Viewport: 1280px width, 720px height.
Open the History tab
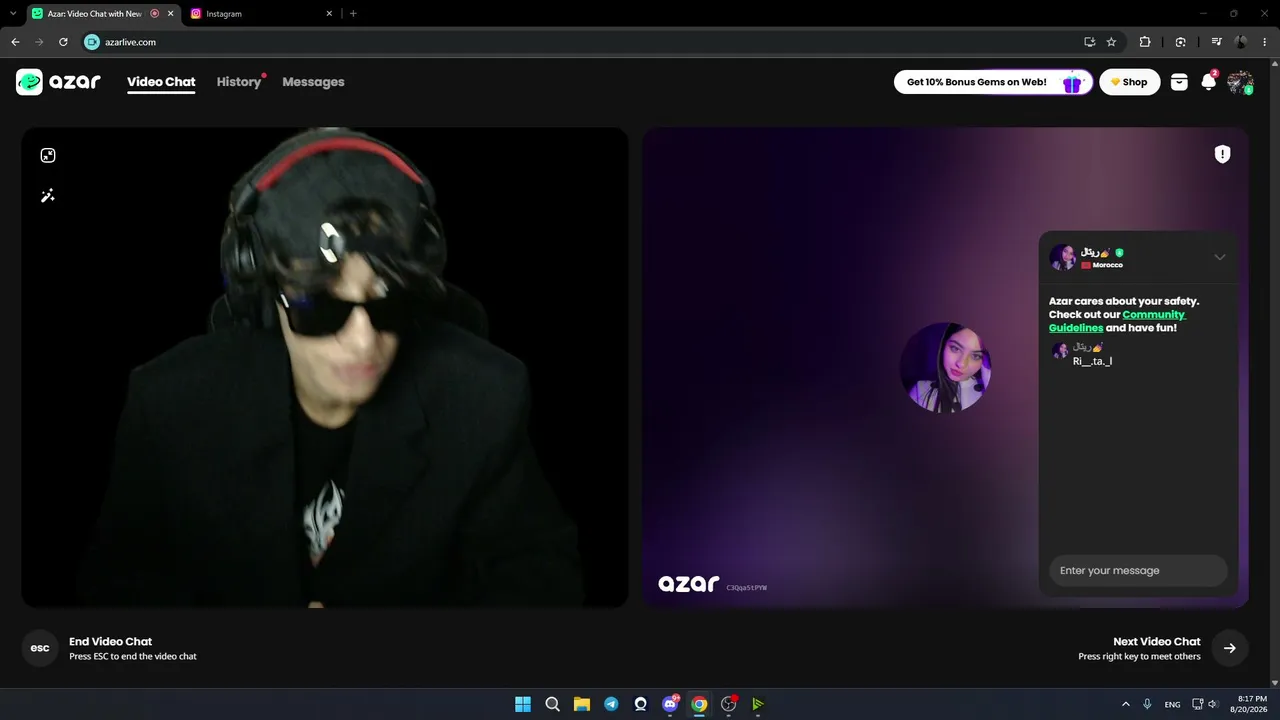(239, 82)
